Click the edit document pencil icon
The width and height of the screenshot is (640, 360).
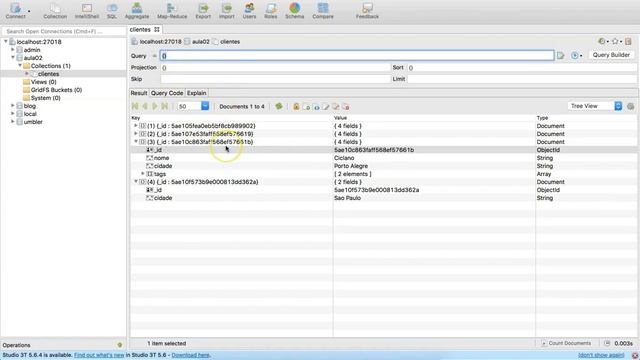326,107
